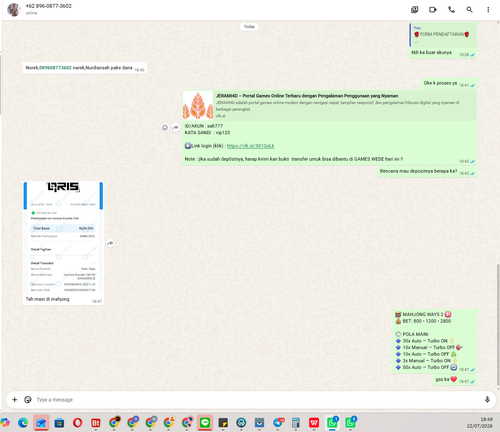The image size is (500, 432).
Task: Forward the JERAMI4D link message
Action: (x=176, y=128)
